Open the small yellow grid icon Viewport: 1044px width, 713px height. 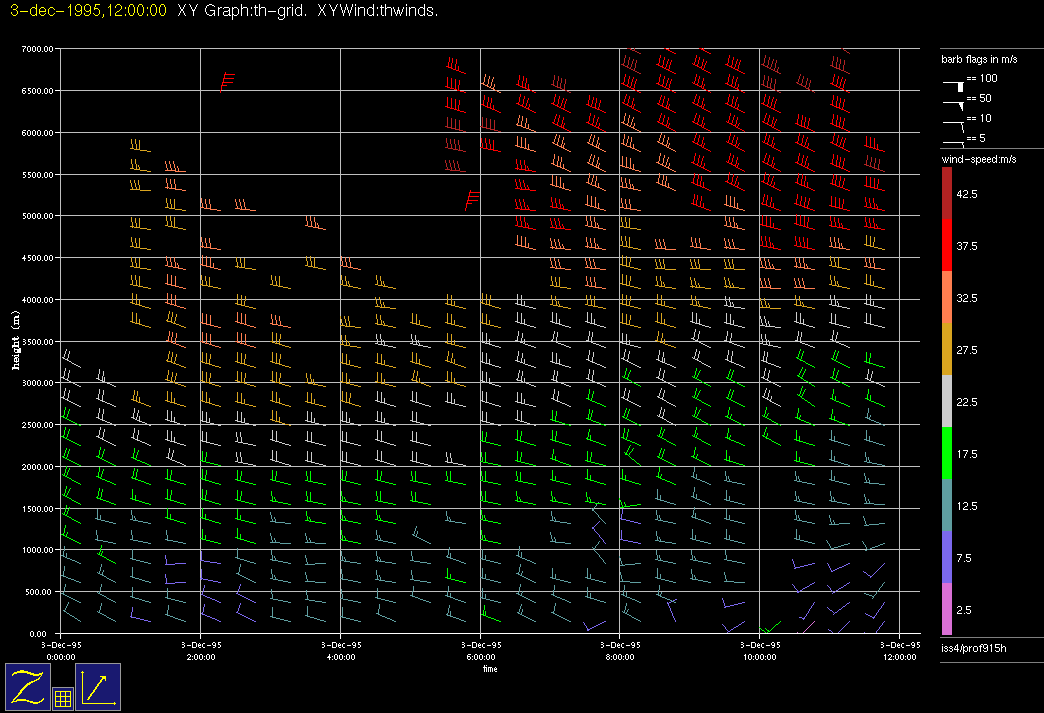[x=62, y=699]
